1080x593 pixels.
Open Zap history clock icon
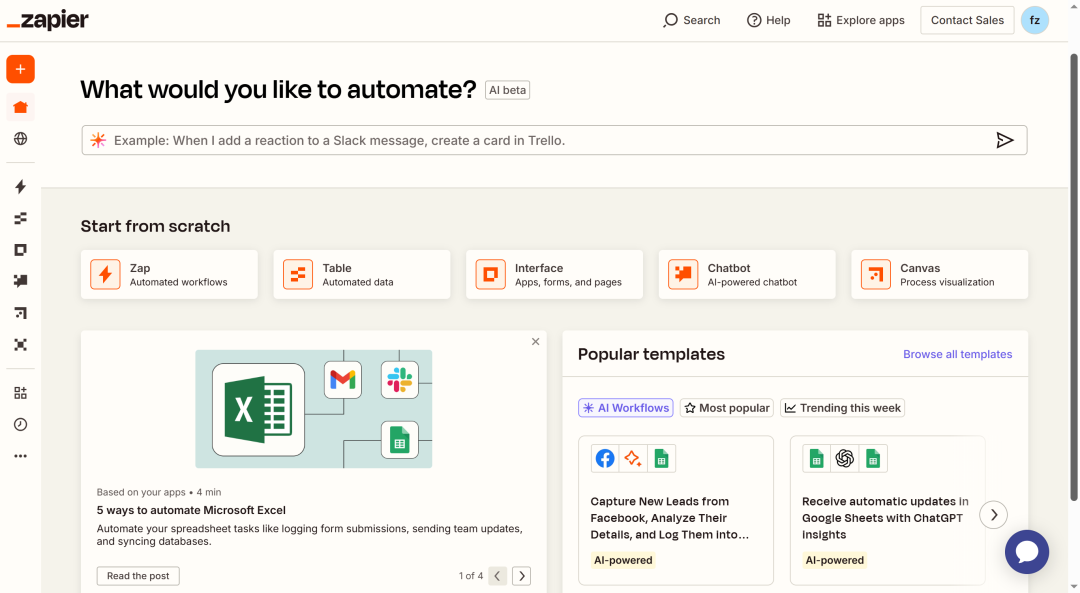pos(21,424)
